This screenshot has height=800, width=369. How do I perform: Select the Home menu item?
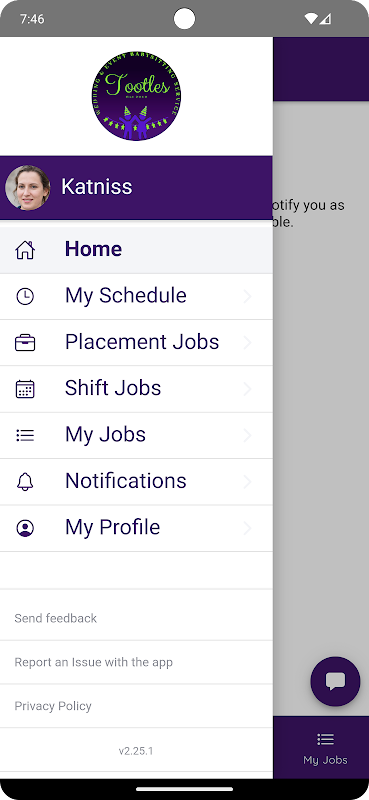click(136, 249)
